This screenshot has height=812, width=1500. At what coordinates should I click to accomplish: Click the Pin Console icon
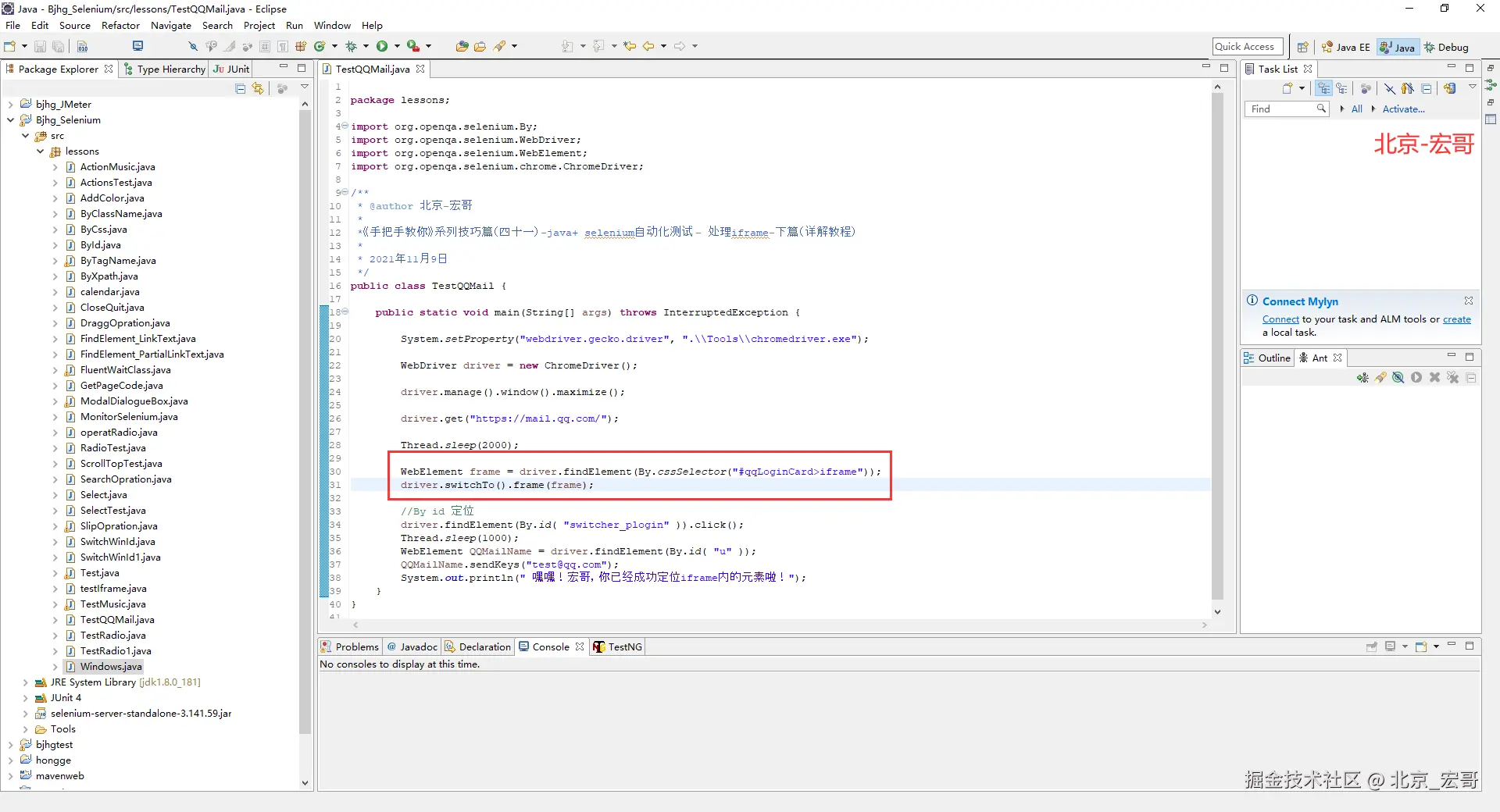1372,646
